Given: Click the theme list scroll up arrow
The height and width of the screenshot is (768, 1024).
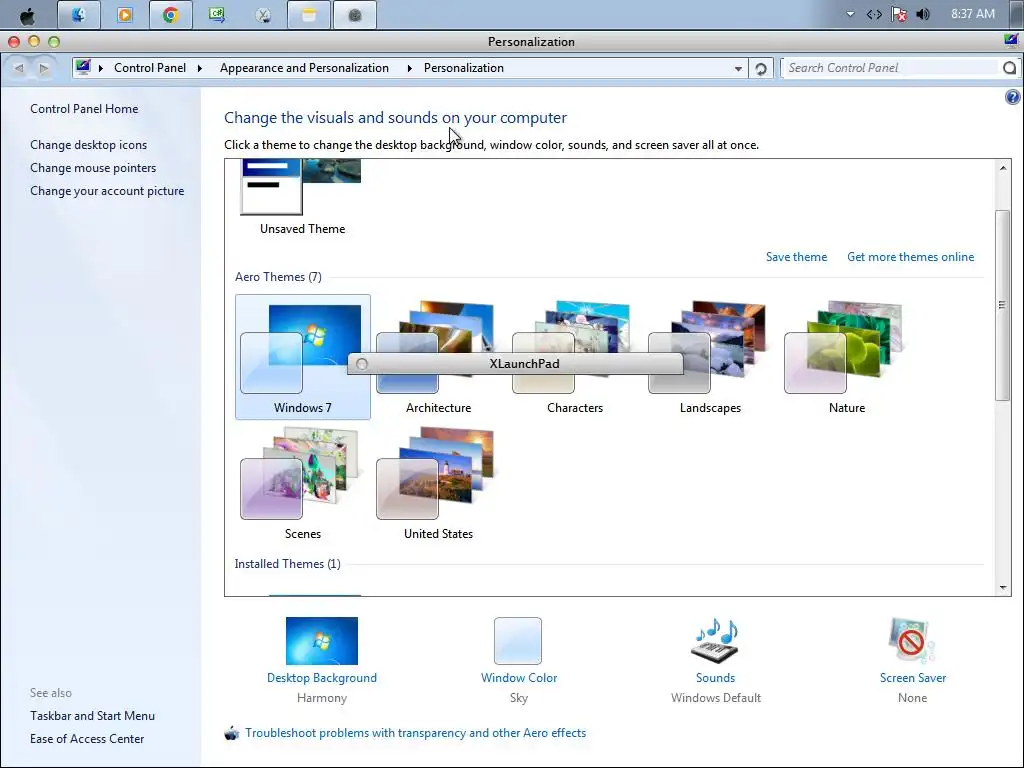Looking at the screenshot, I should (x=1003, y=168).
